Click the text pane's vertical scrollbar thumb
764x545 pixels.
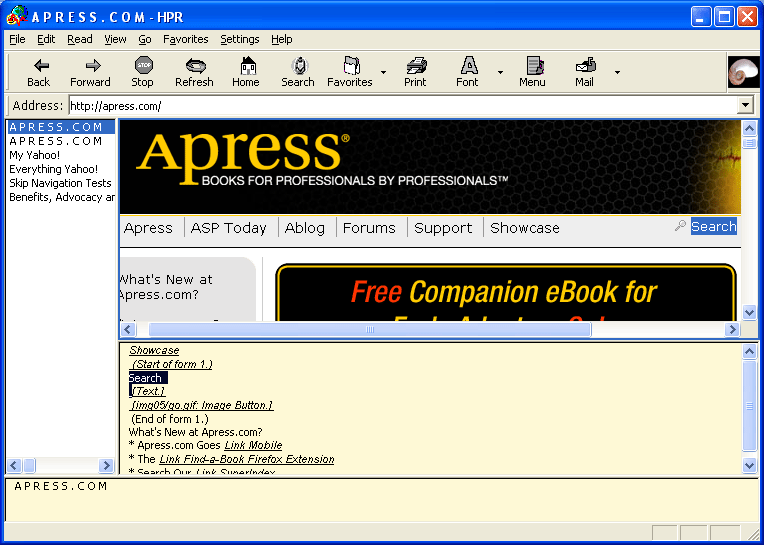(749, 406)
